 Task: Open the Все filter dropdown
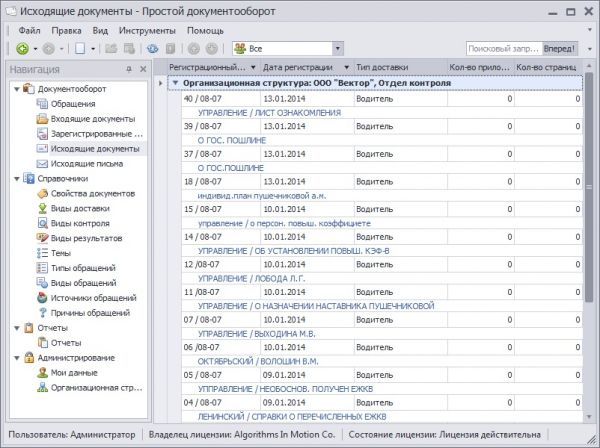[337, 48]
